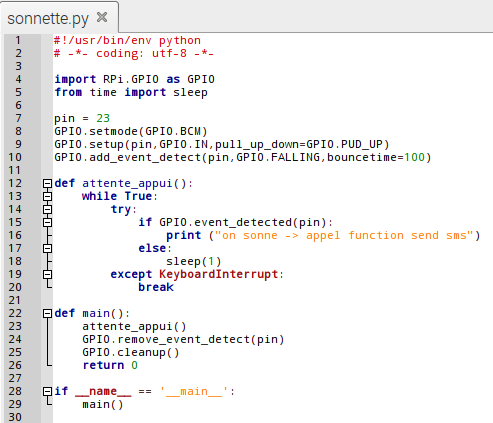Click line number 30 in the margin

(x=15, y=417)
